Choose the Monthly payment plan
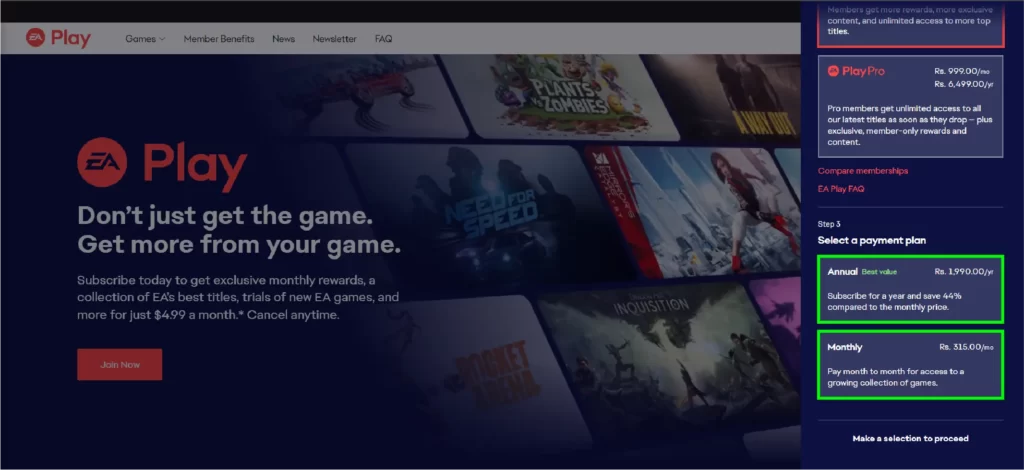 click(x=910, y=365)
